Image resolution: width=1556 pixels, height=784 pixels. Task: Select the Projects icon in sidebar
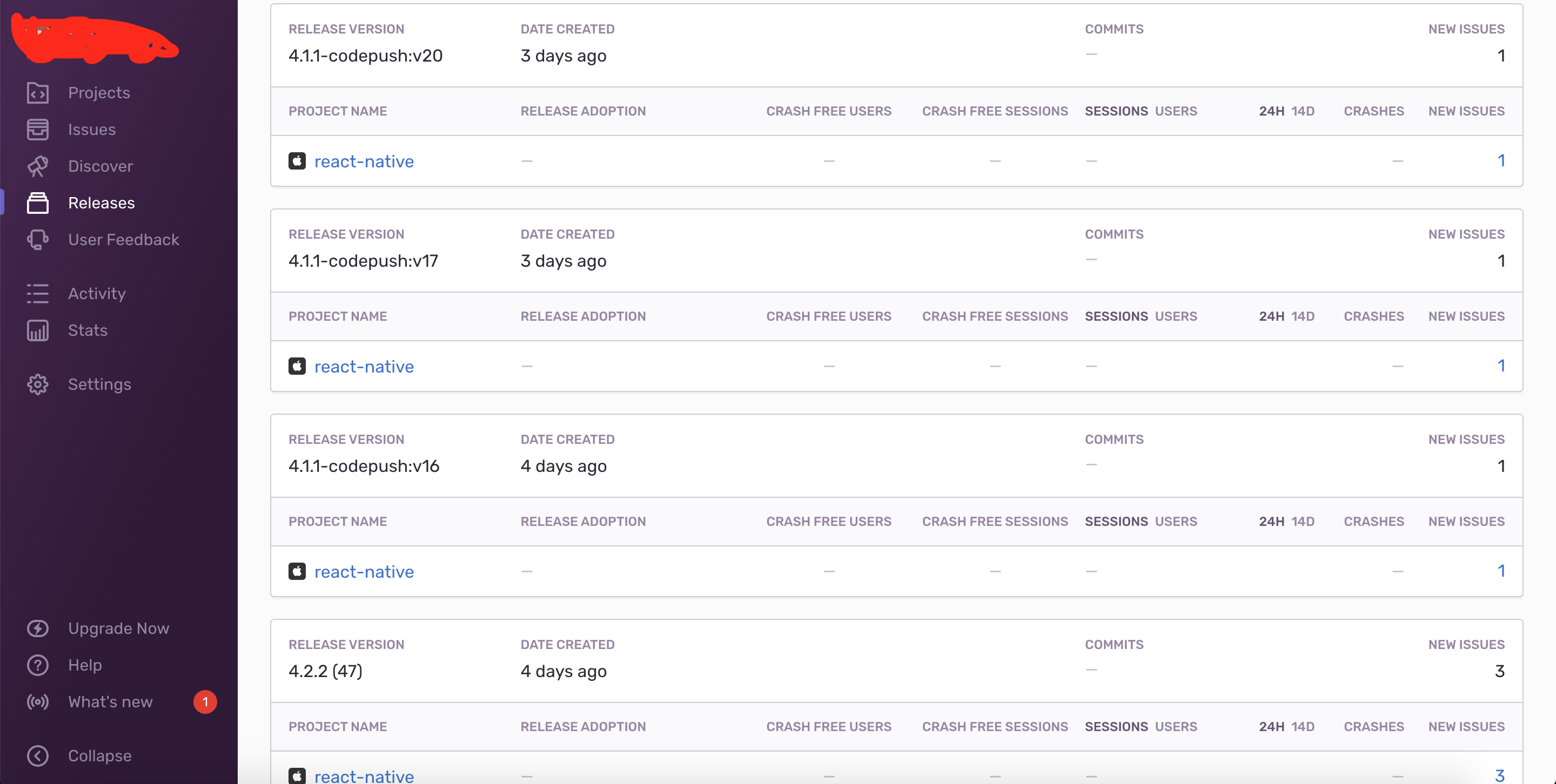(x=37, y=93)
